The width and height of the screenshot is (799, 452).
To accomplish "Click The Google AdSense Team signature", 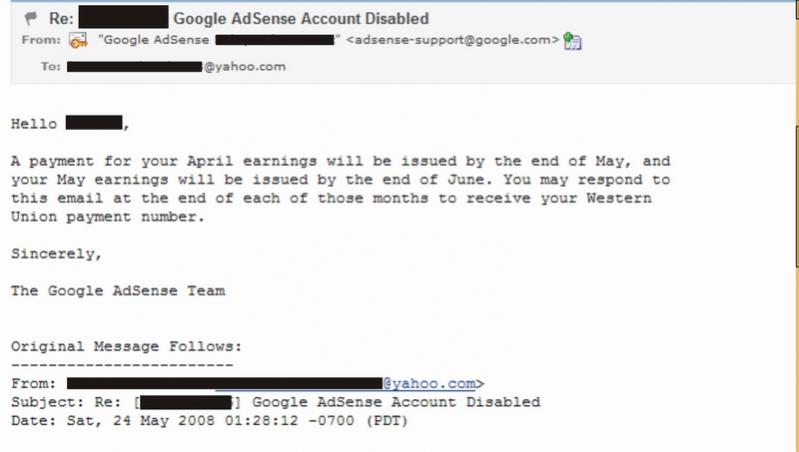I will coord(118,291).
